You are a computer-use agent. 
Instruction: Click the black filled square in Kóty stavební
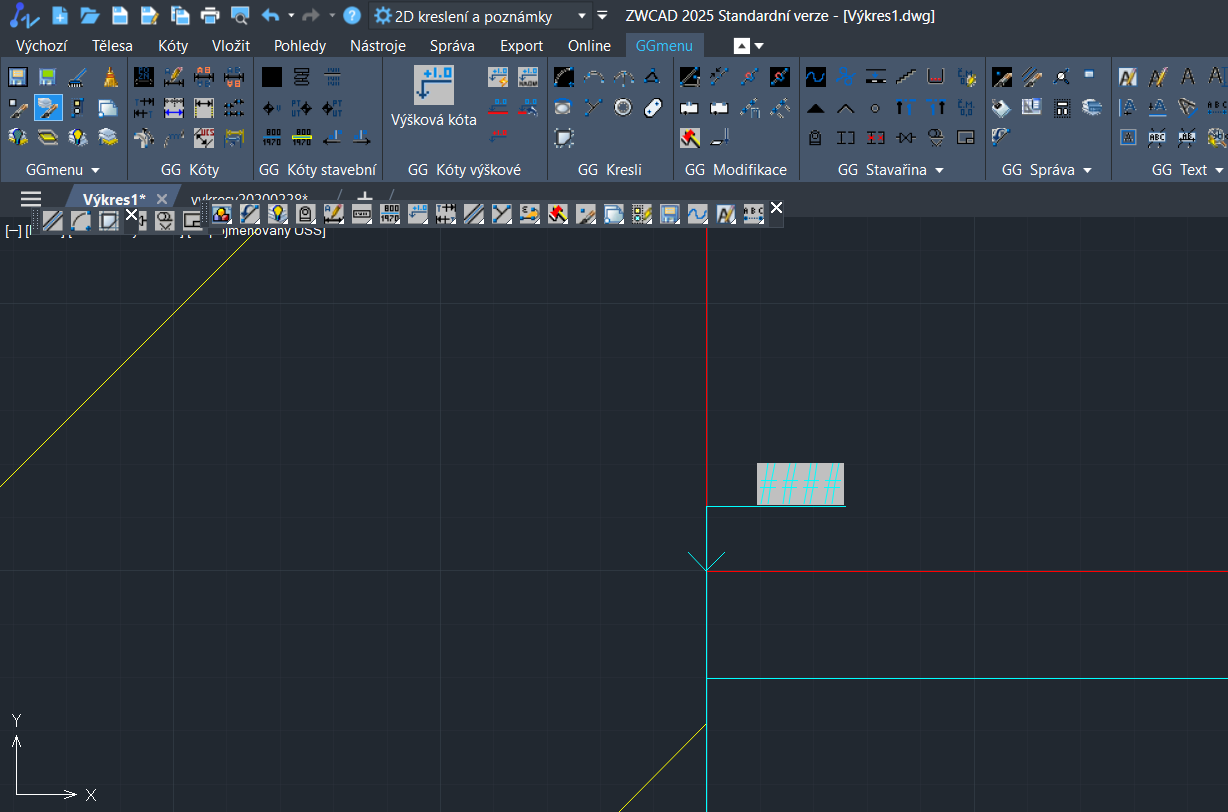click(x=272, y=77)
